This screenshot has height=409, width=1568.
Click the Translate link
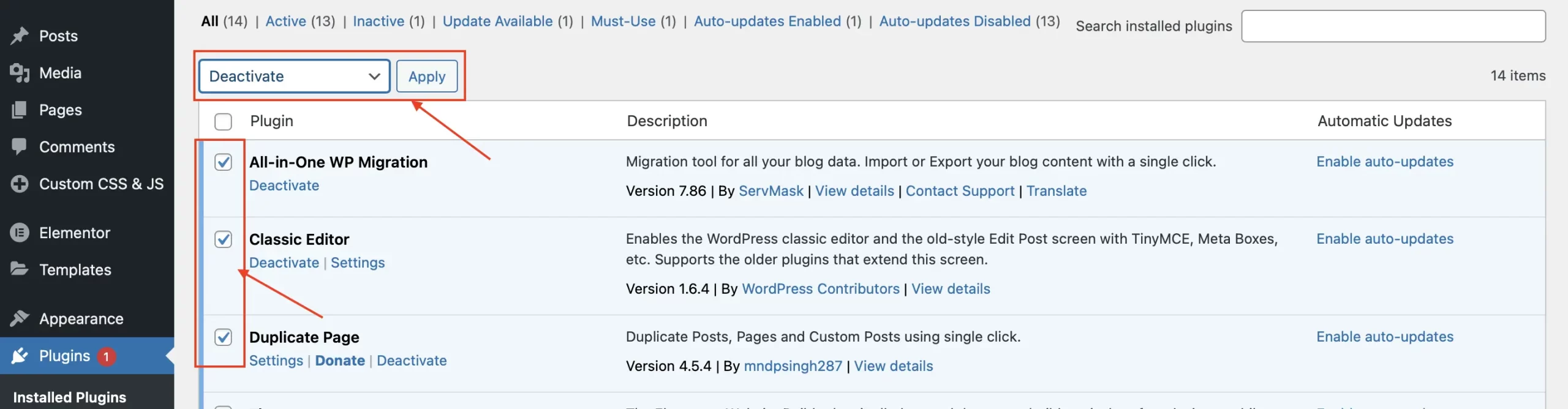point(1057,191)
